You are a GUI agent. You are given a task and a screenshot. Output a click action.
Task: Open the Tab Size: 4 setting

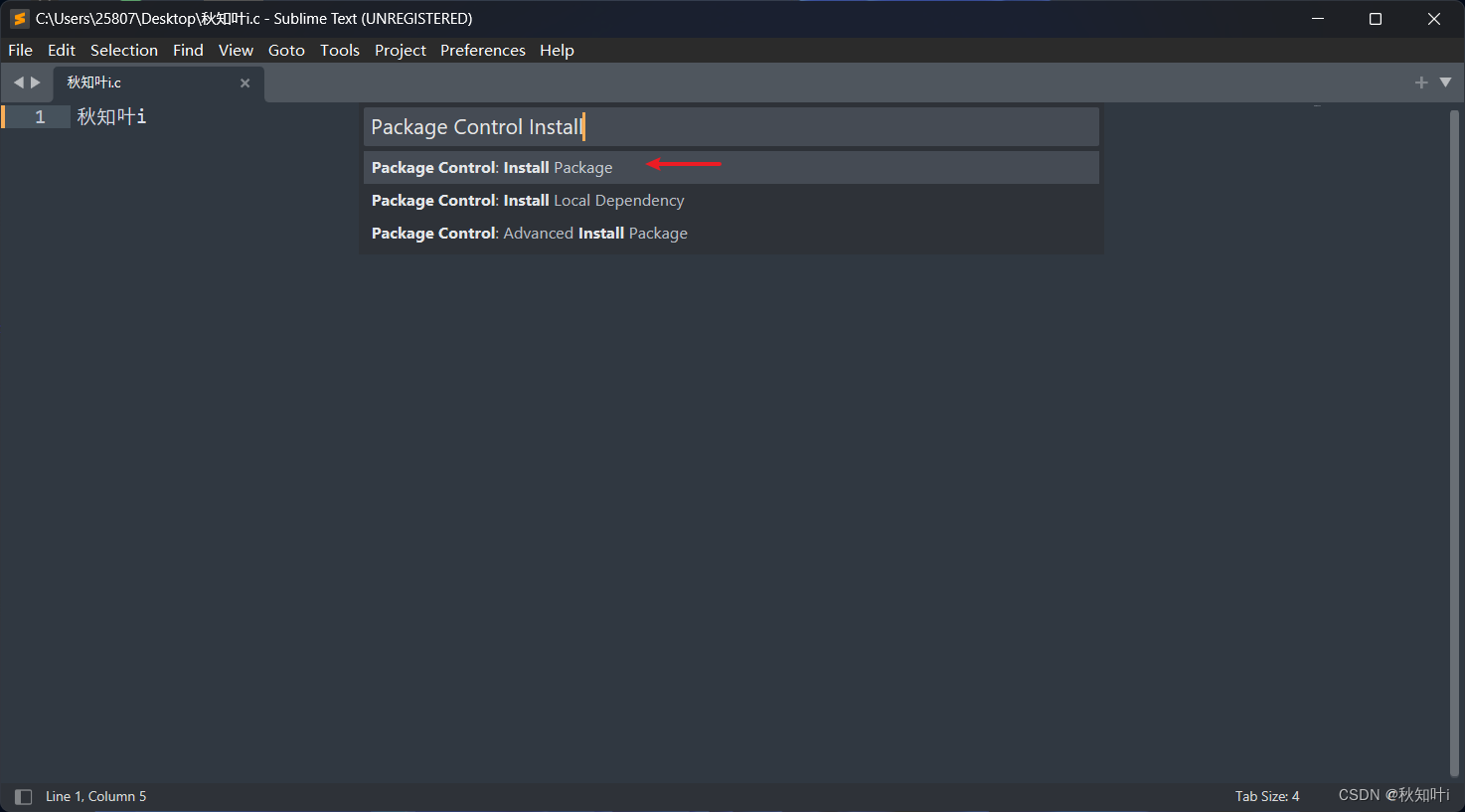[1267, 796]
